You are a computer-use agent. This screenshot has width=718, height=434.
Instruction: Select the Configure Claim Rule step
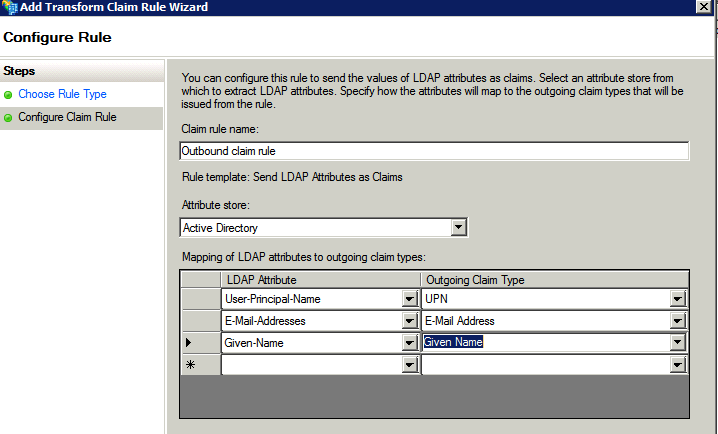(x=67, y=118)
